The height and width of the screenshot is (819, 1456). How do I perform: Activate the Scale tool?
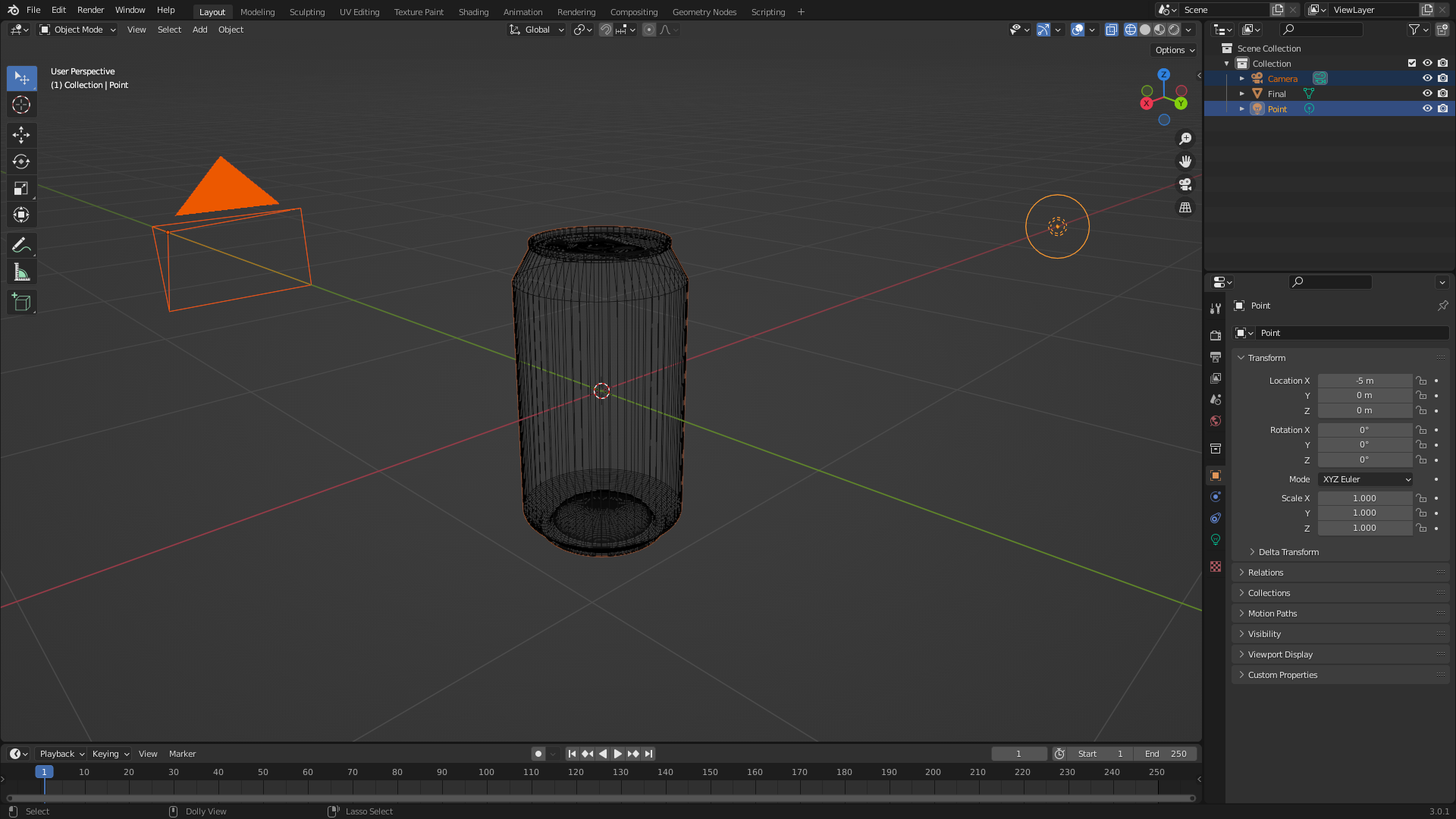21,188
